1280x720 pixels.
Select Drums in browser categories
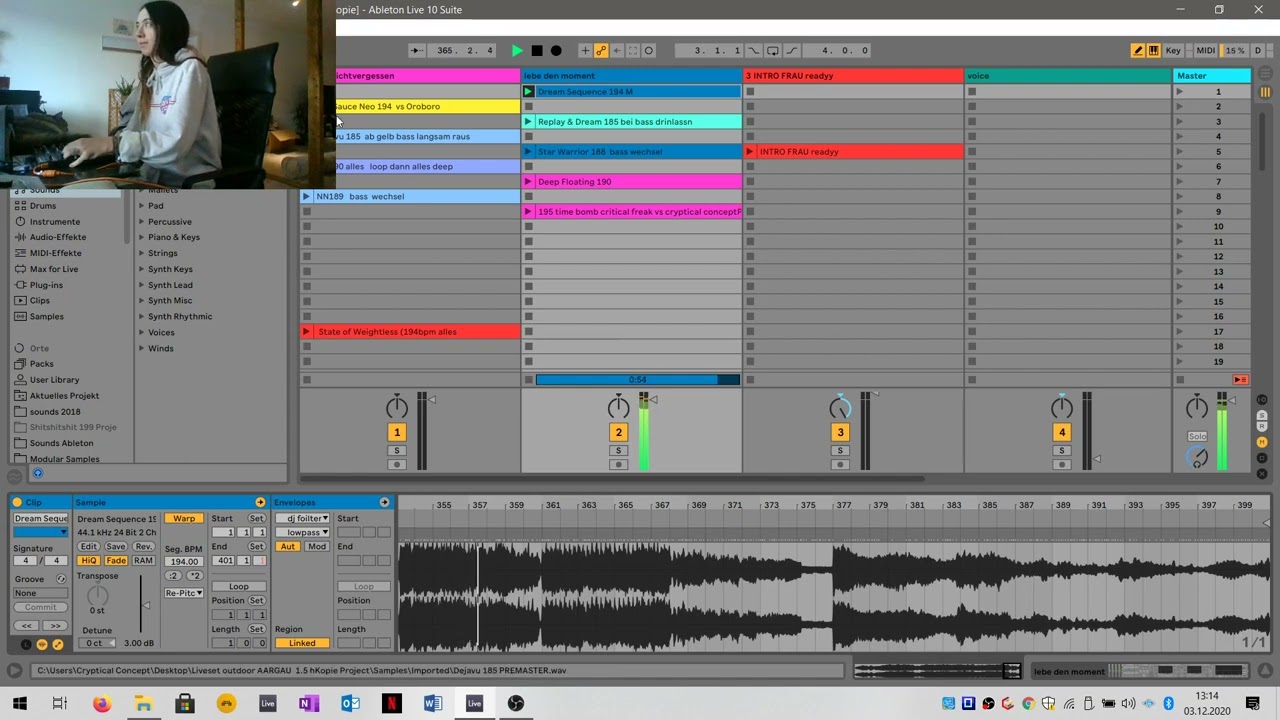coord(43,205)
